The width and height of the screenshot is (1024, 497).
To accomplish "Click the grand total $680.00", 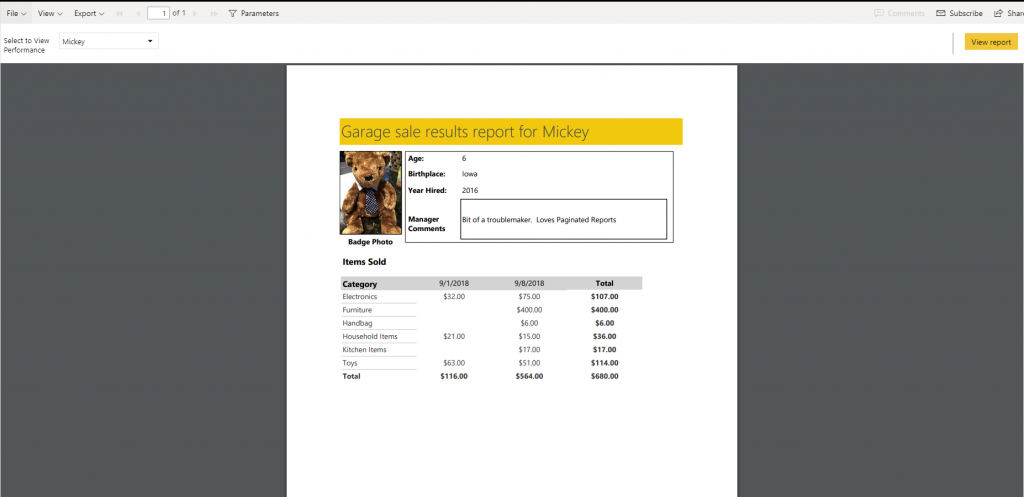I will click(605, 376).
